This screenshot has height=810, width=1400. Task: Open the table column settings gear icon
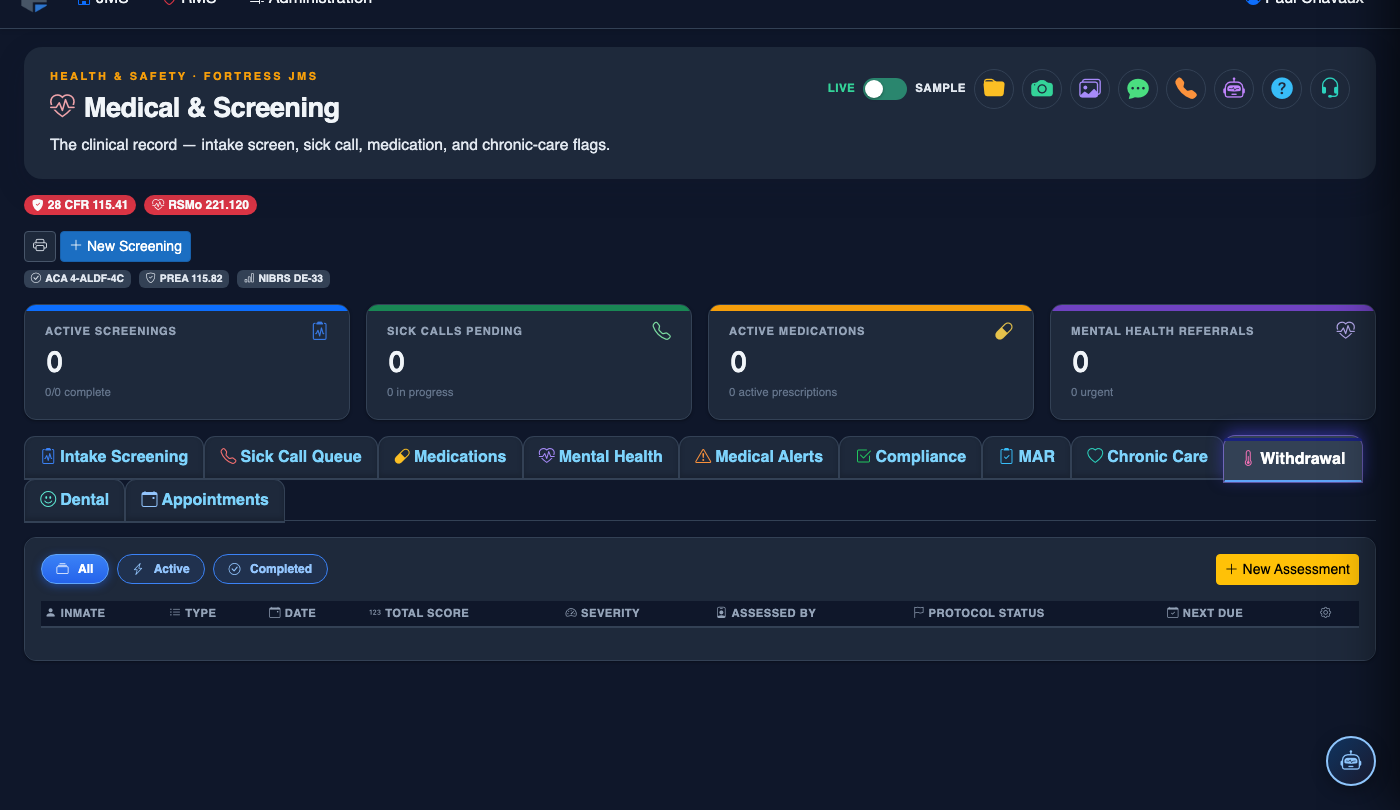[1326, 613]
